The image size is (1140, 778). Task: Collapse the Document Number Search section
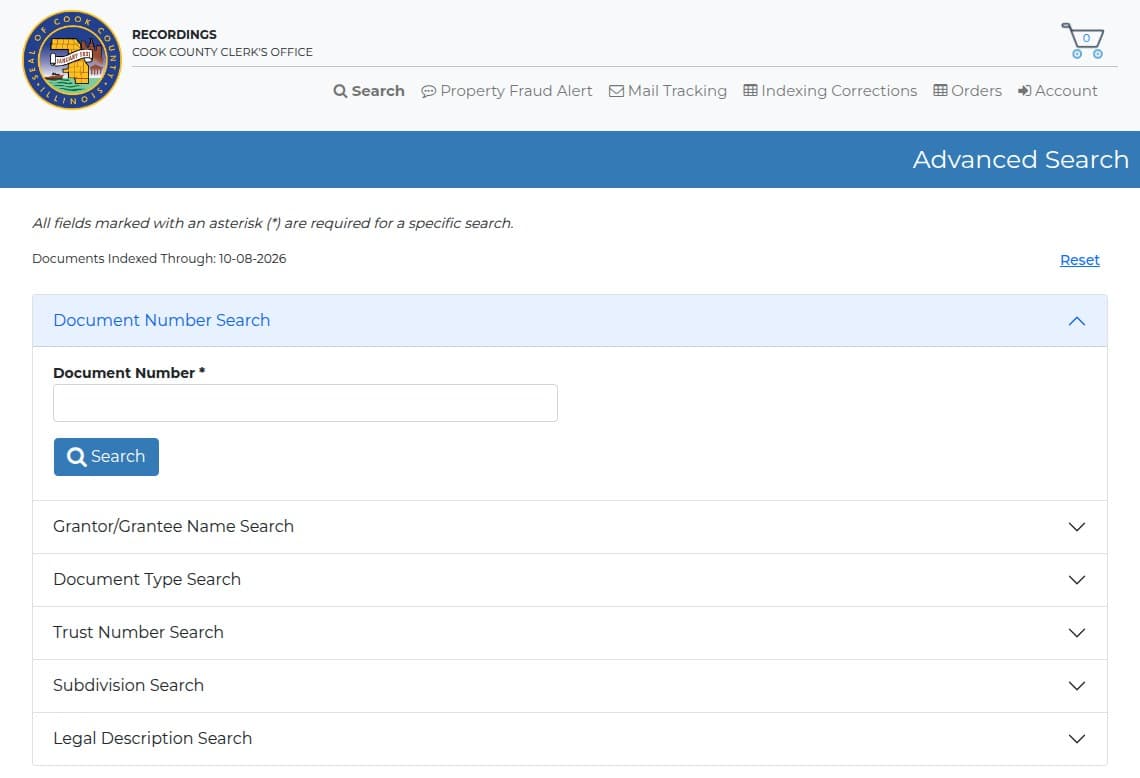[x=569, y=321]
